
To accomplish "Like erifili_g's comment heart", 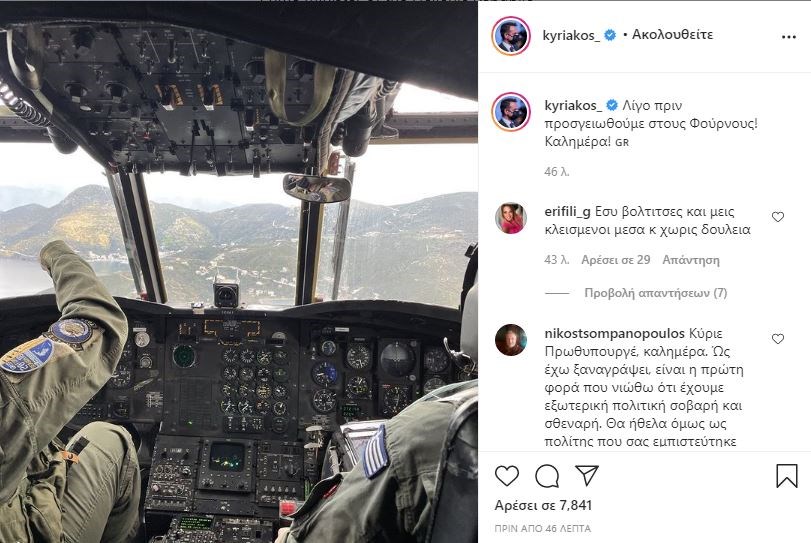I will point(778,217).
